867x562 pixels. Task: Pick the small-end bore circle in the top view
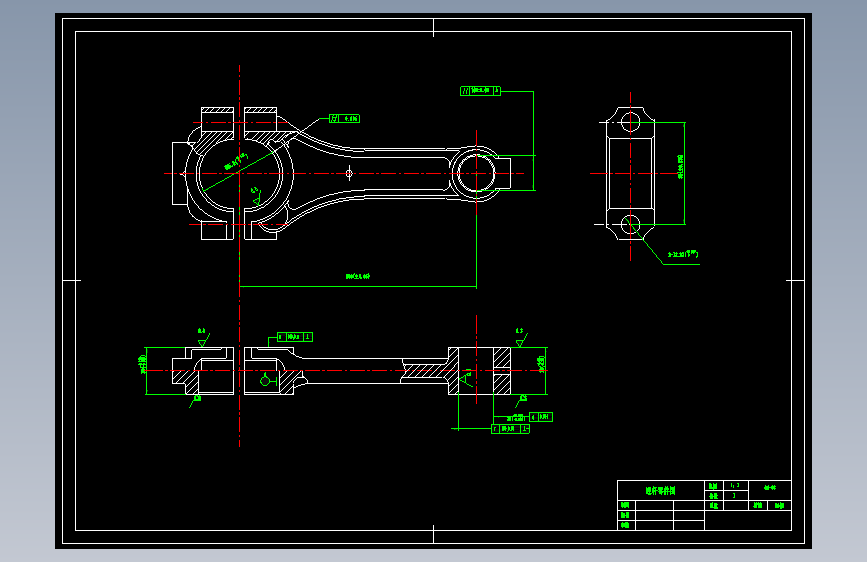[476, 173]
